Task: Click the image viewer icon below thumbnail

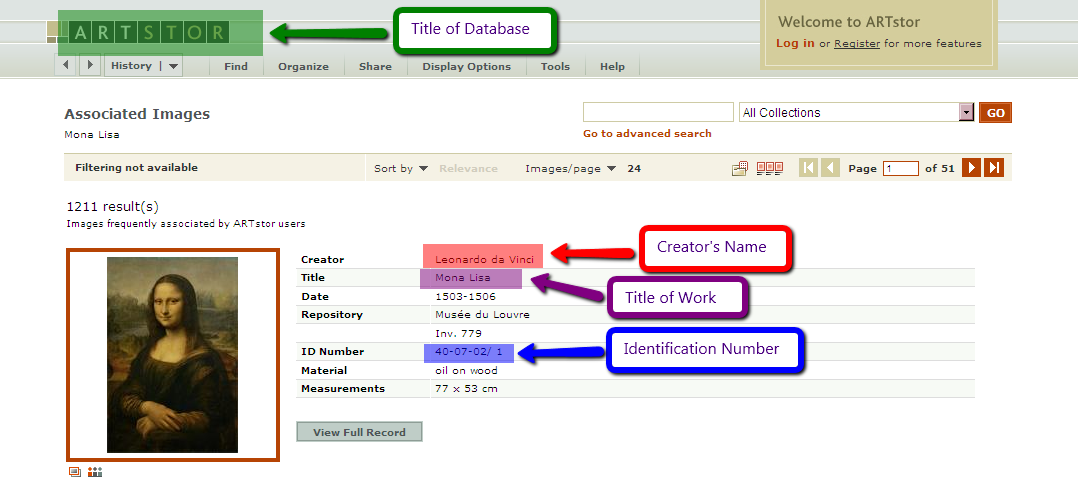Action: [x=75, y=472]
